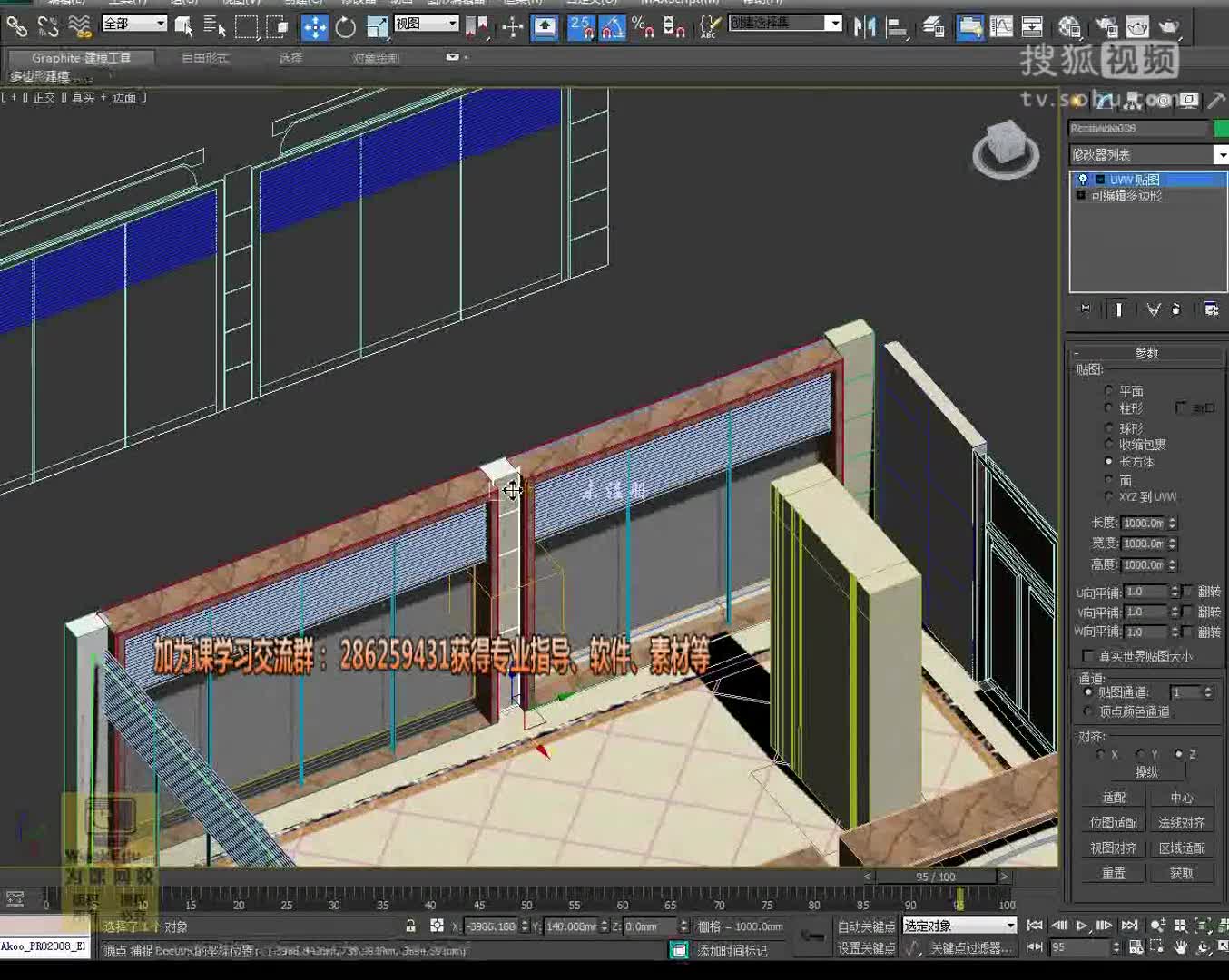Click the Unlink Selection icon

(x=48, y=26)
